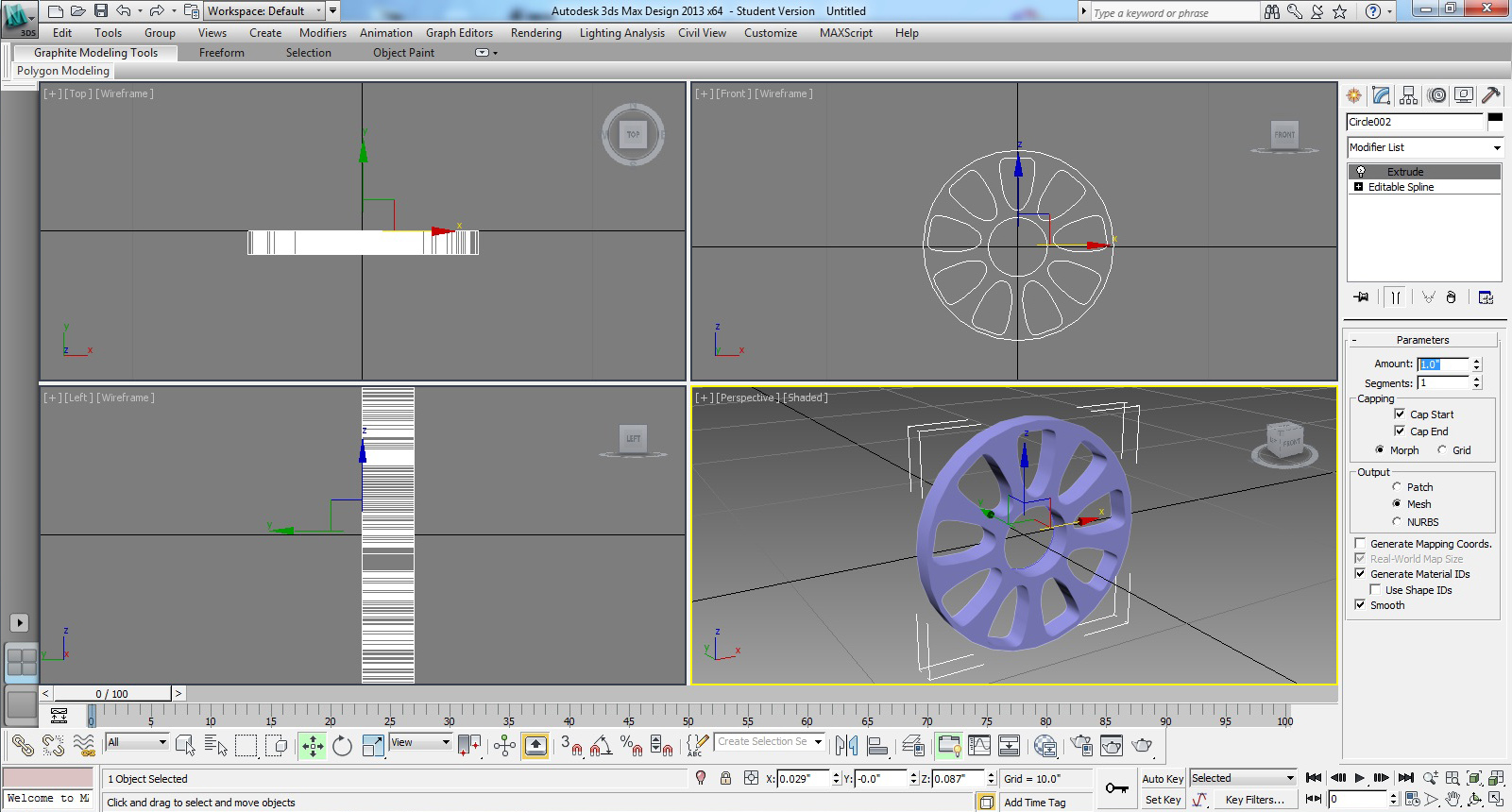Switch to the Freeform ribbon tab

(x=222, y=53)
